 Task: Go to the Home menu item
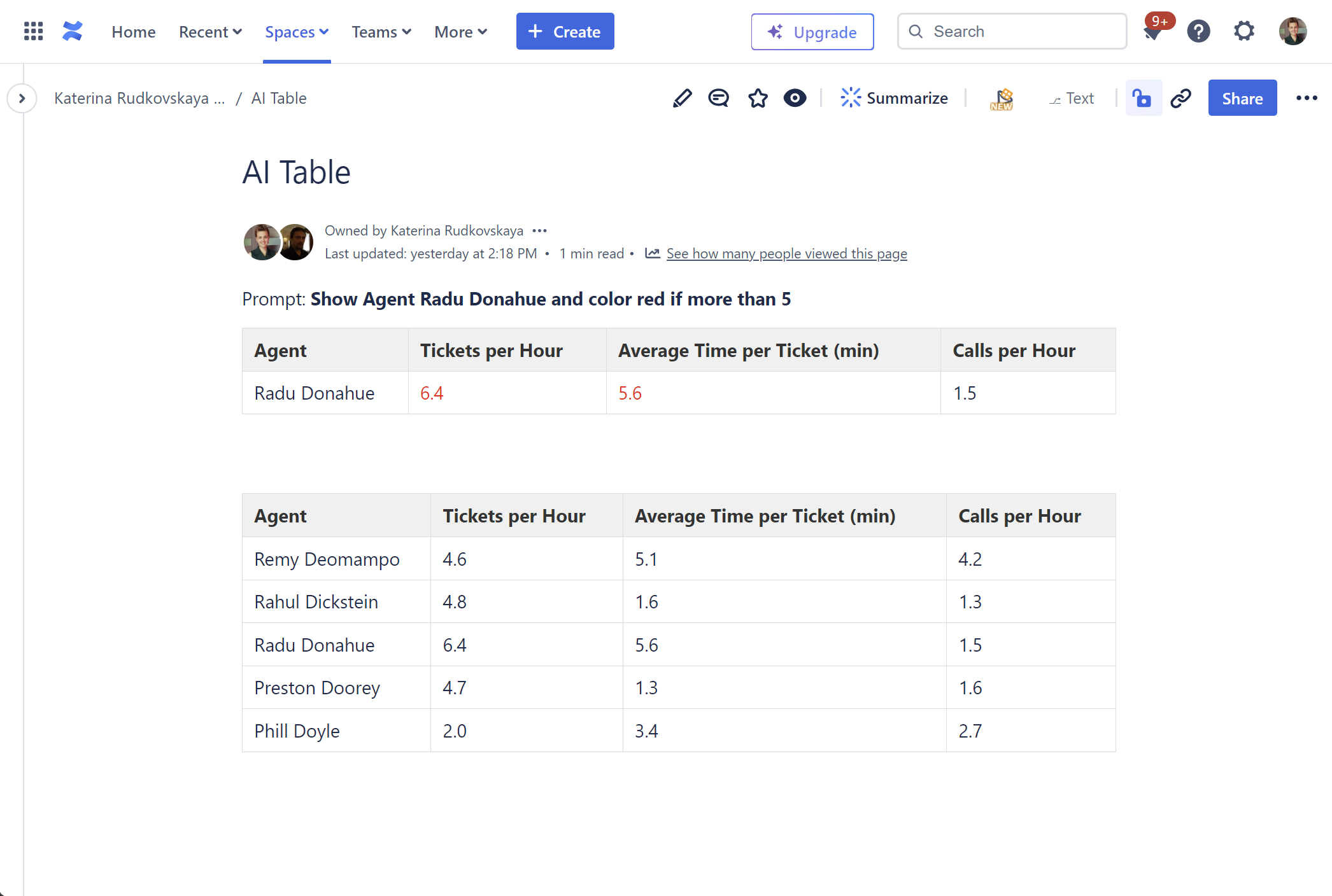(134, 32)
